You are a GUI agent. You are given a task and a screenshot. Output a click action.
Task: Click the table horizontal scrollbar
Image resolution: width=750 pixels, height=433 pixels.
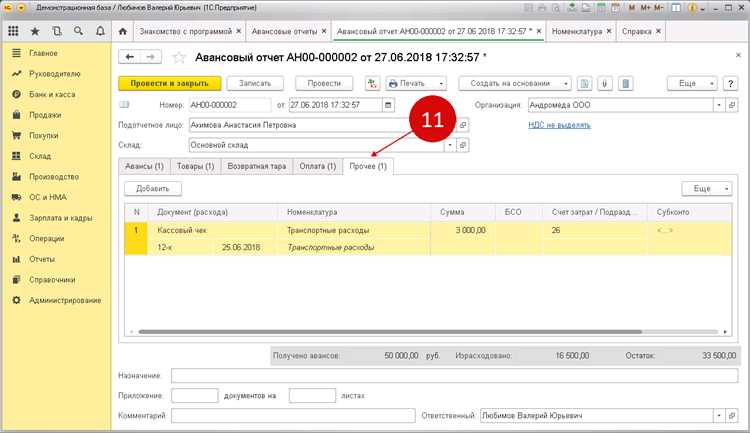(x=390, y=332)
